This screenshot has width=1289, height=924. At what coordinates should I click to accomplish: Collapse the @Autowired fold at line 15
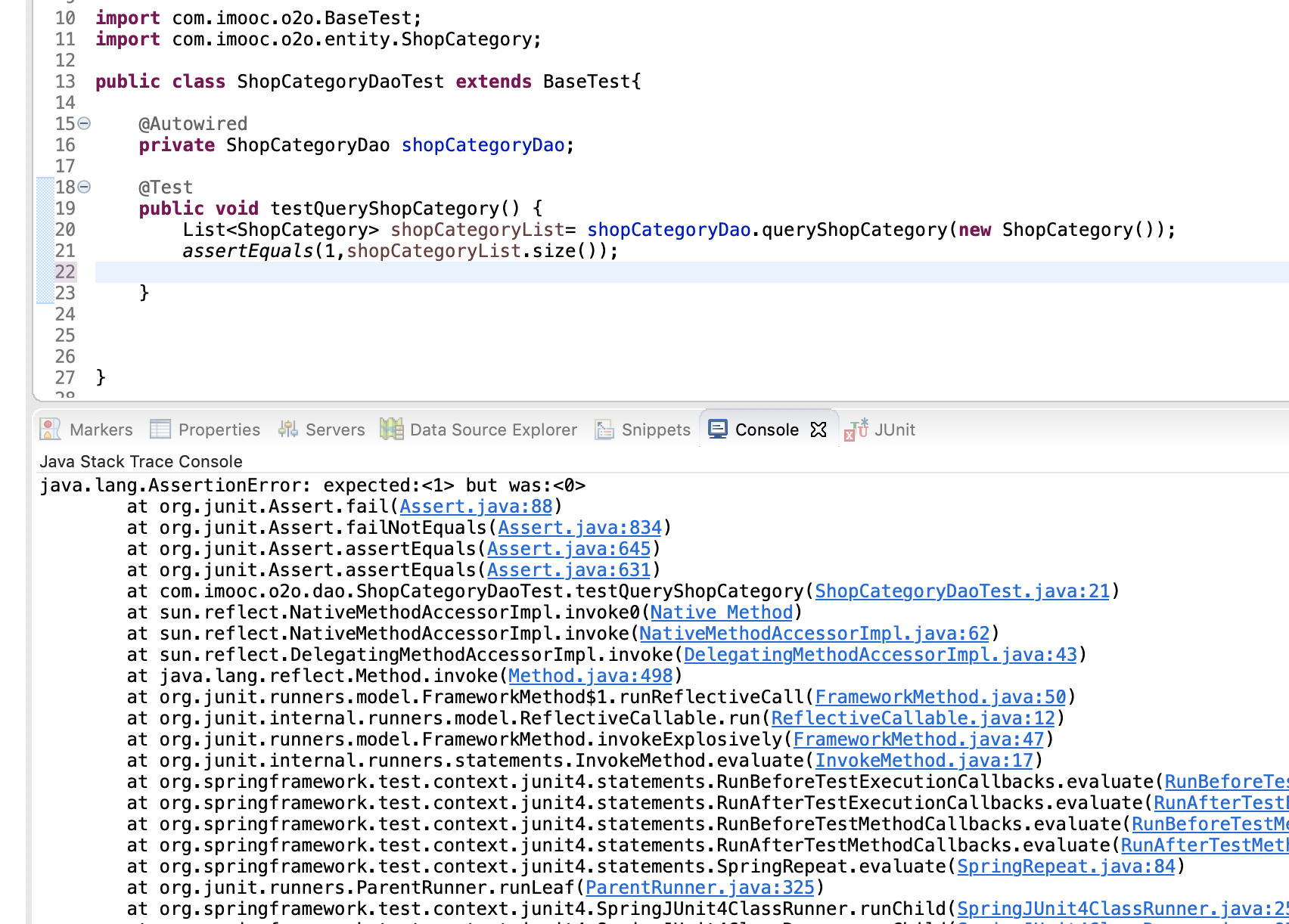tap(84, 123)
